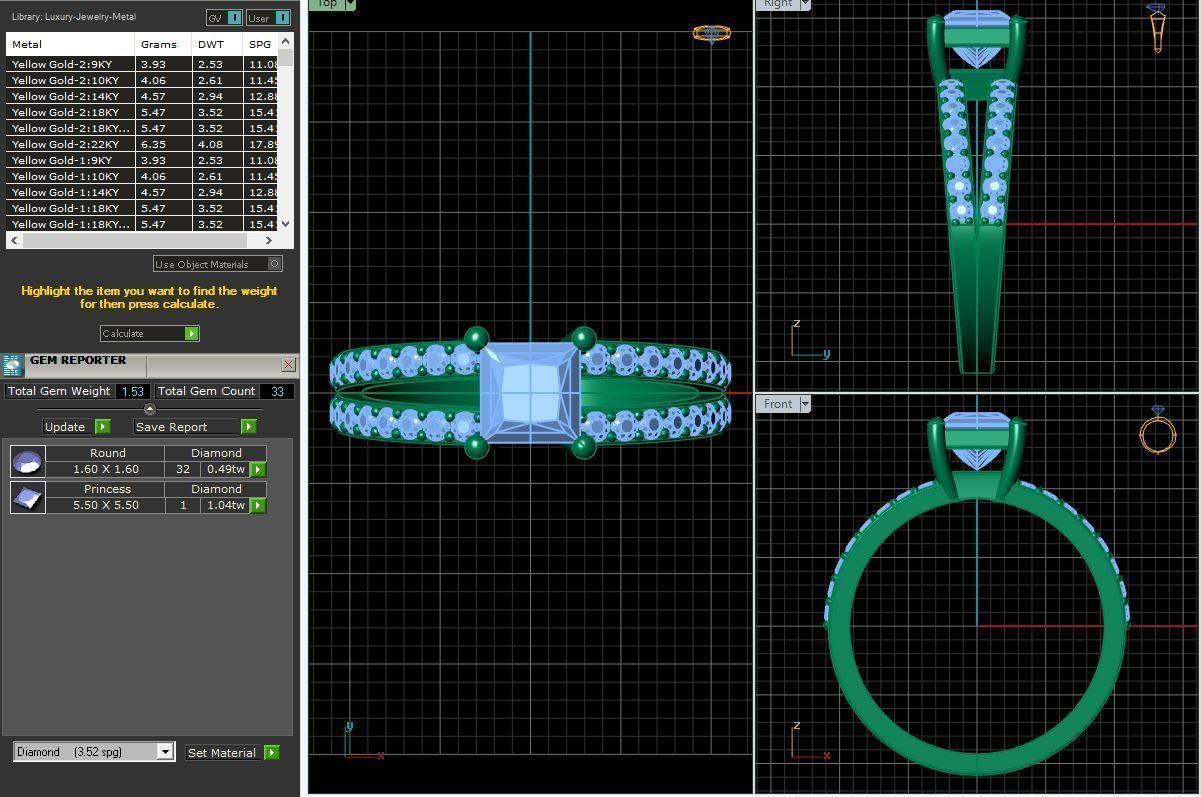The height and width of the screenshot is (797, 1201).
Task: Select the Yellow Gold-2:18KY row
Action: (144, 112)
